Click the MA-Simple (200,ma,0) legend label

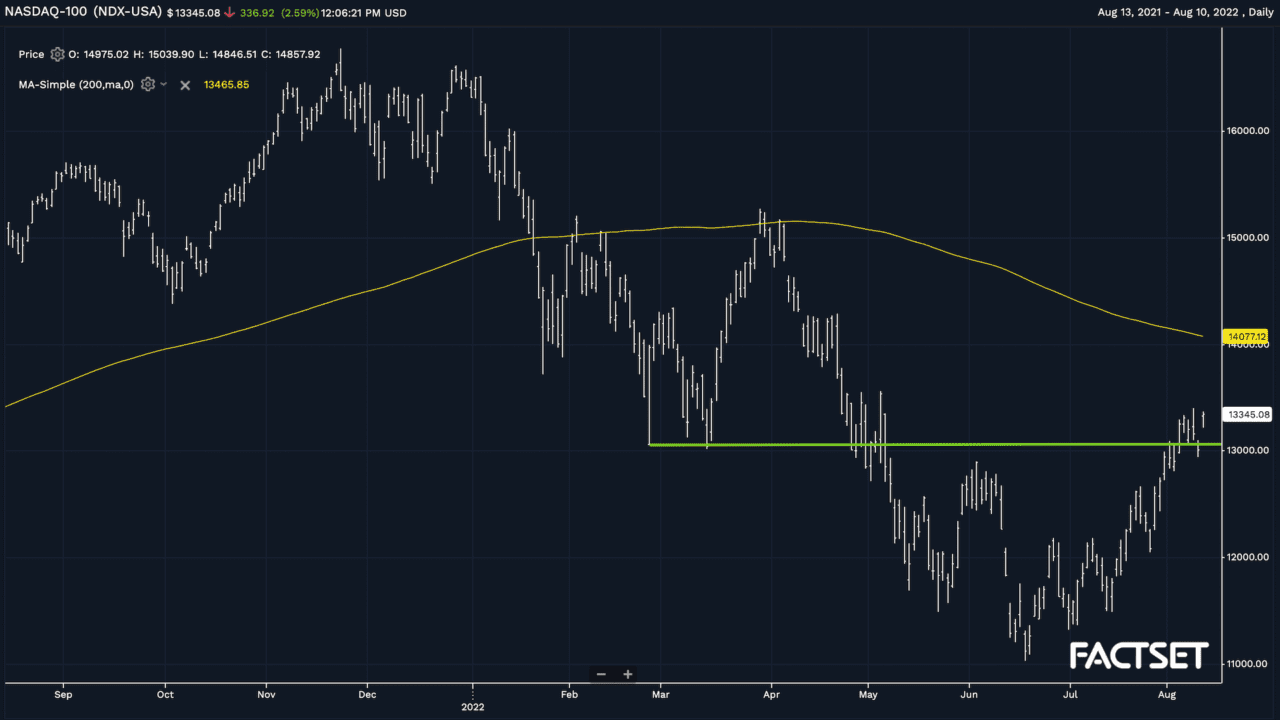pyautogui.click(x=76, y=85)
